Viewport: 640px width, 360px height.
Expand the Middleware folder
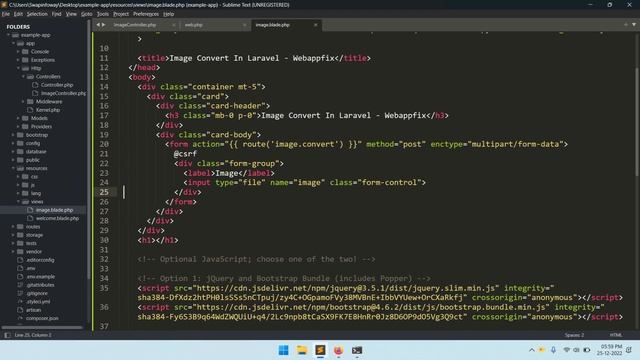[x=23, y=102]
